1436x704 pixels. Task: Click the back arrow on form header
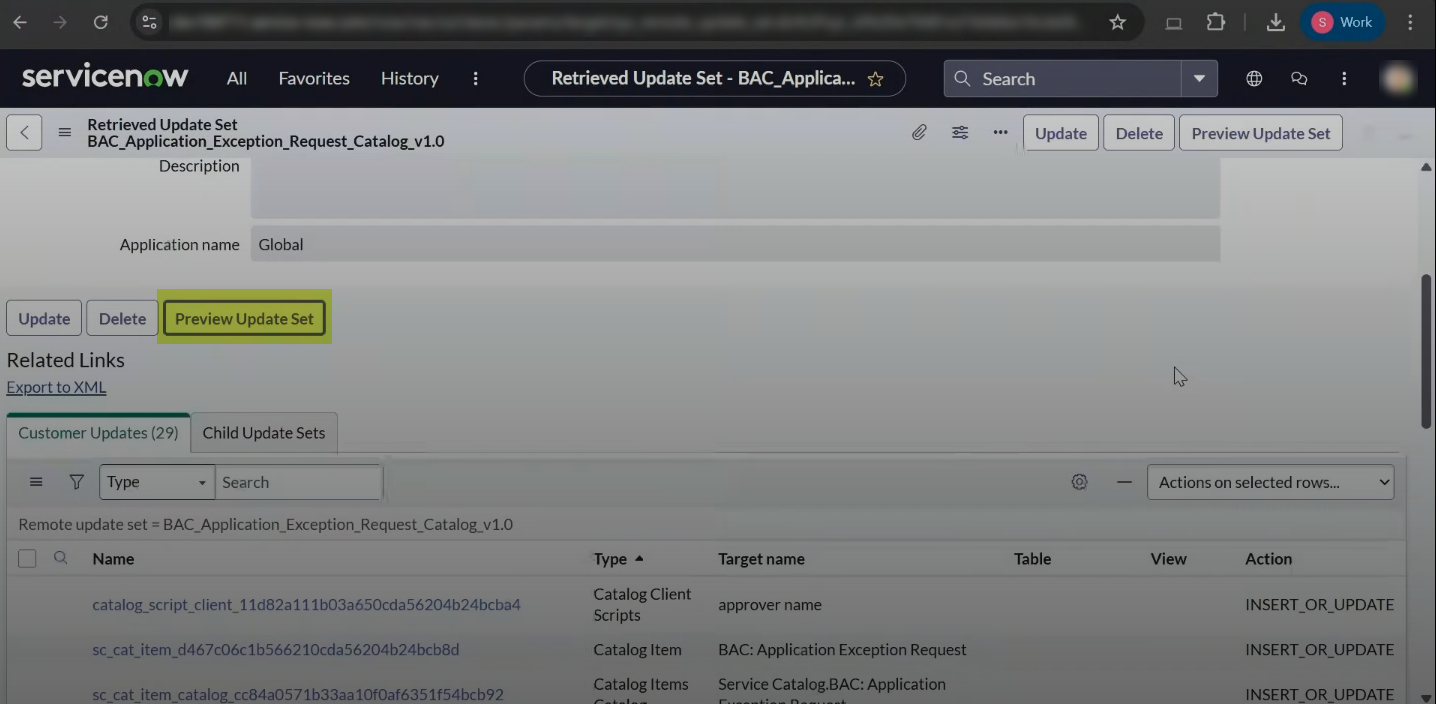24,133
